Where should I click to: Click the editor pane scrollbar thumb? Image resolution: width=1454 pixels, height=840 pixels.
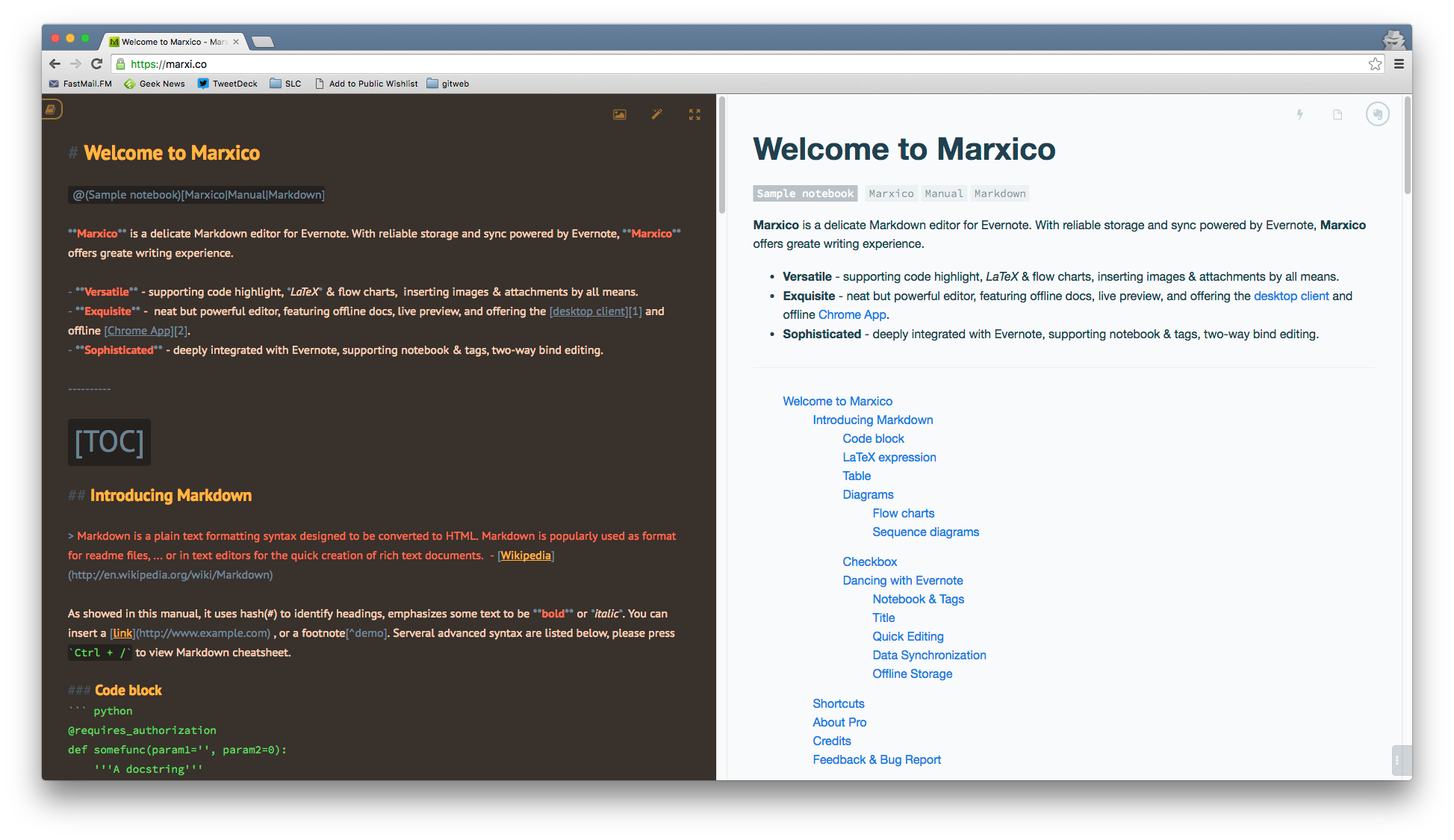[x=722, y=155]
